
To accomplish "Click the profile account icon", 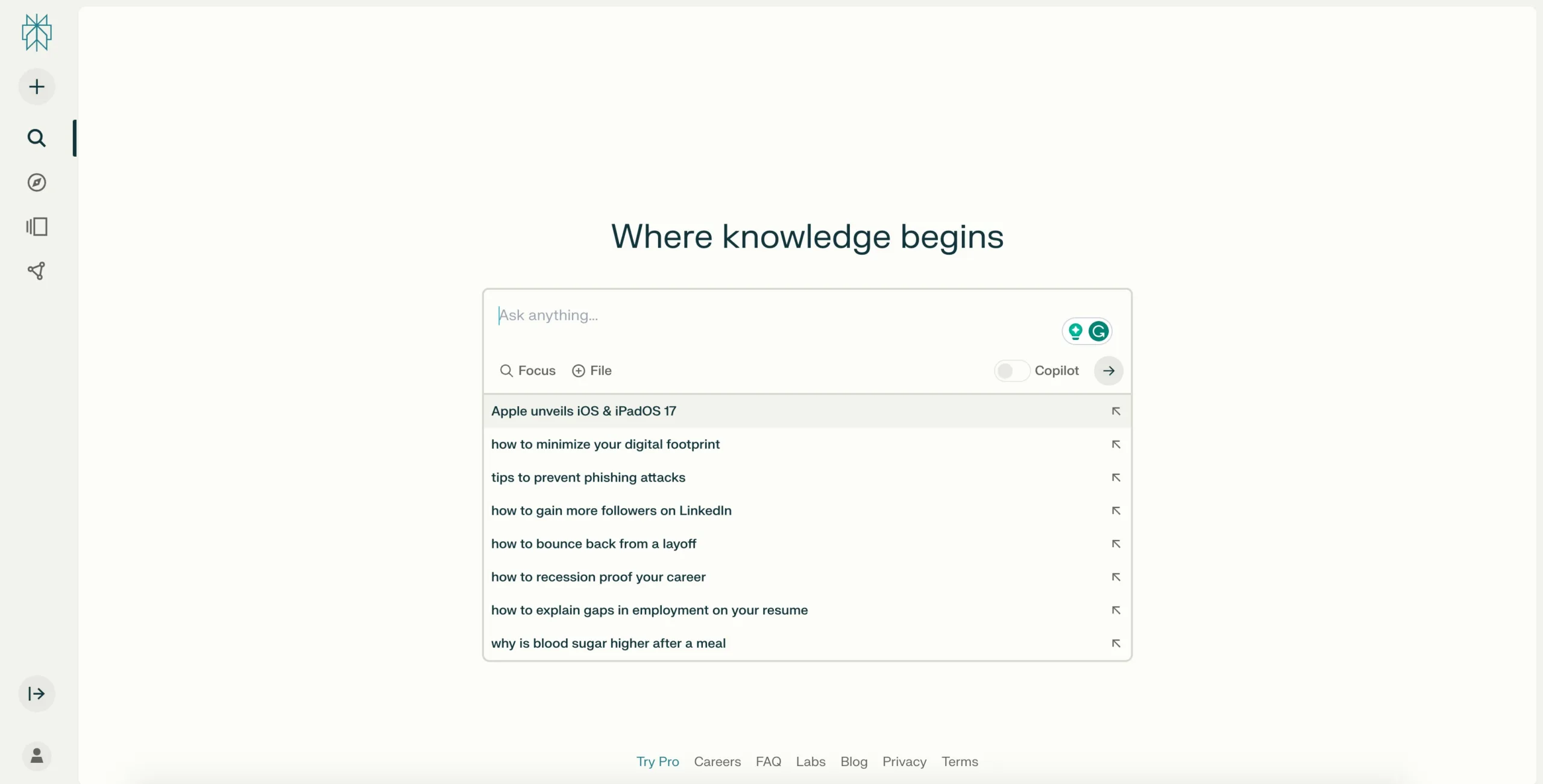I will (x=36, y=755).
